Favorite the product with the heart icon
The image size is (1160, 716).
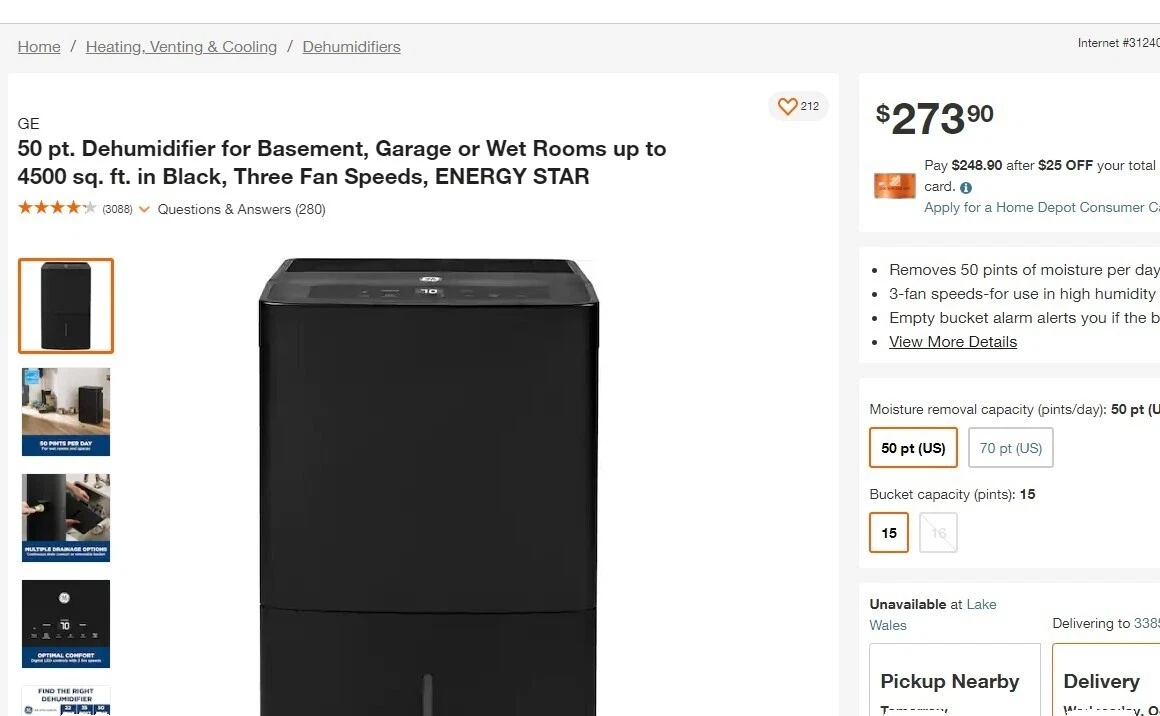[x=788, y=106]
